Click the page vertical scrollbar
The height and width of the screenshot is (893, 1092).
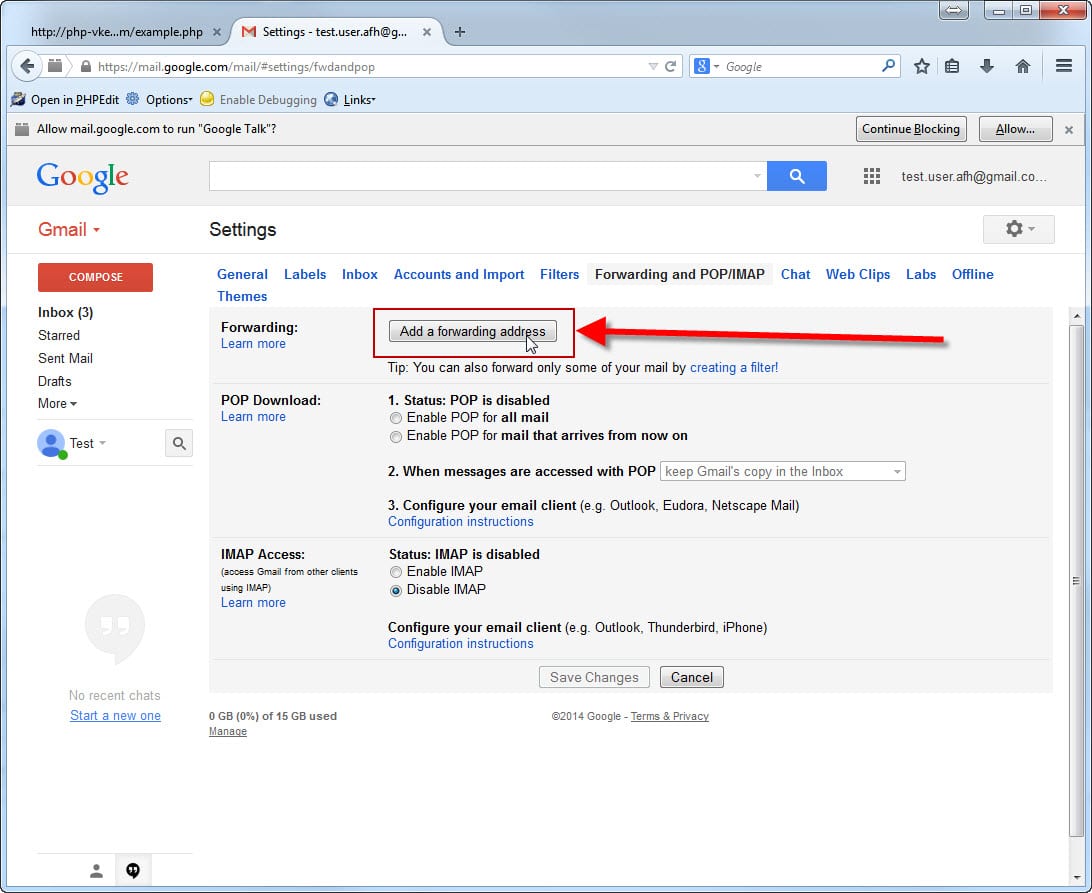click(x=1076, y=580)
